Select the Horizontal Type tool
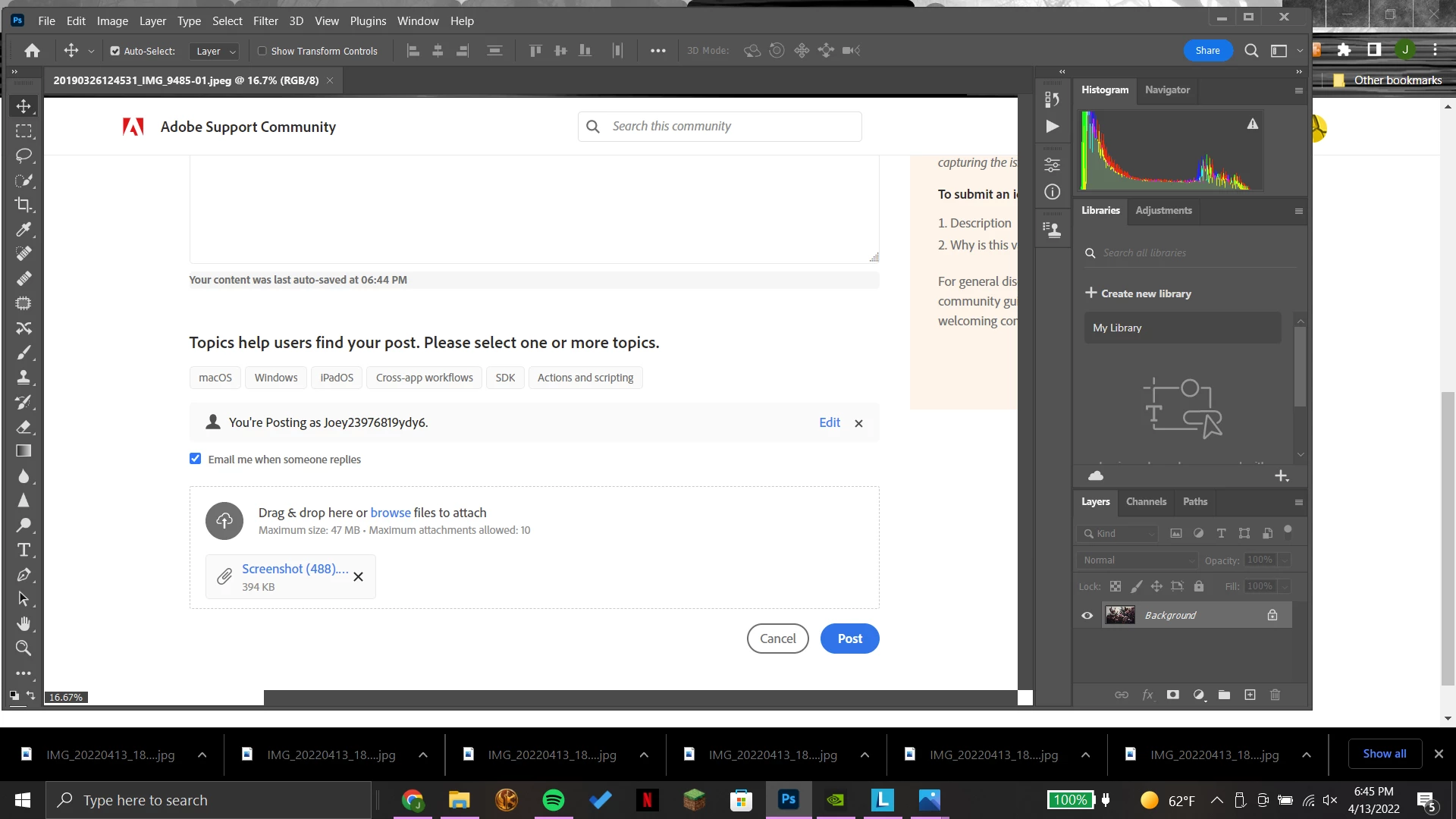This screenshot has width=1456, height=819. click(x=24, y=550)
